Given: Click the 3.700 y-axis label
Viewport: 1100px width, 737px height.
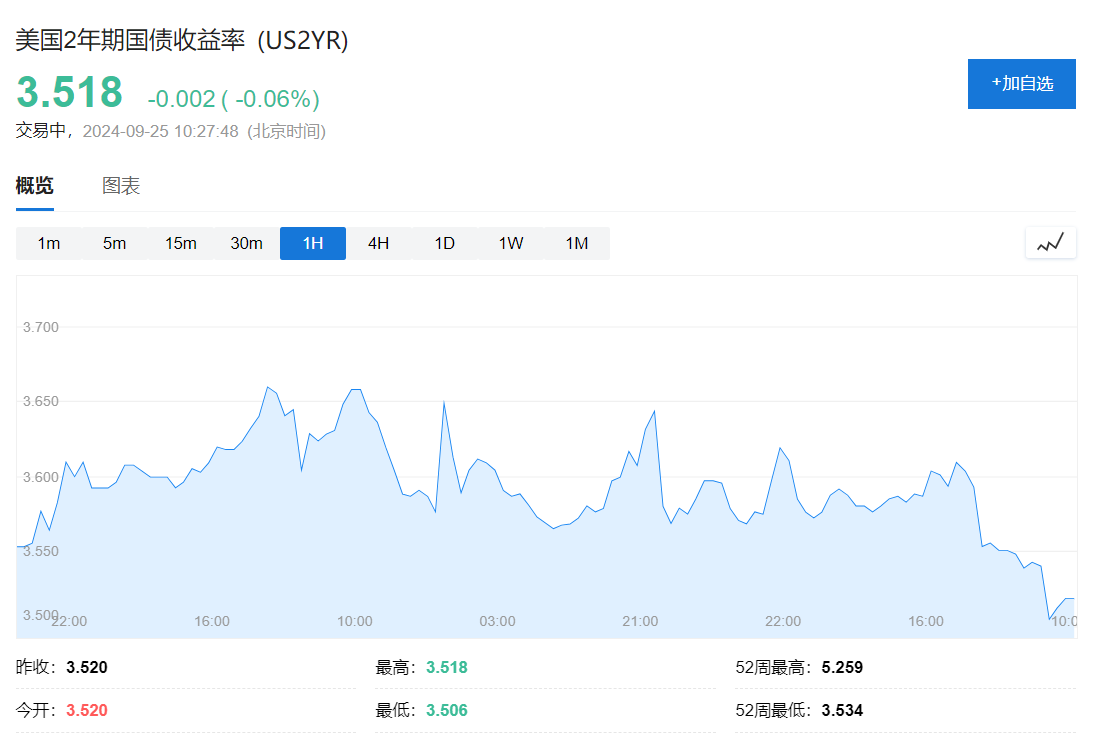Looking at the screenshot, I should tap(41, 327).
